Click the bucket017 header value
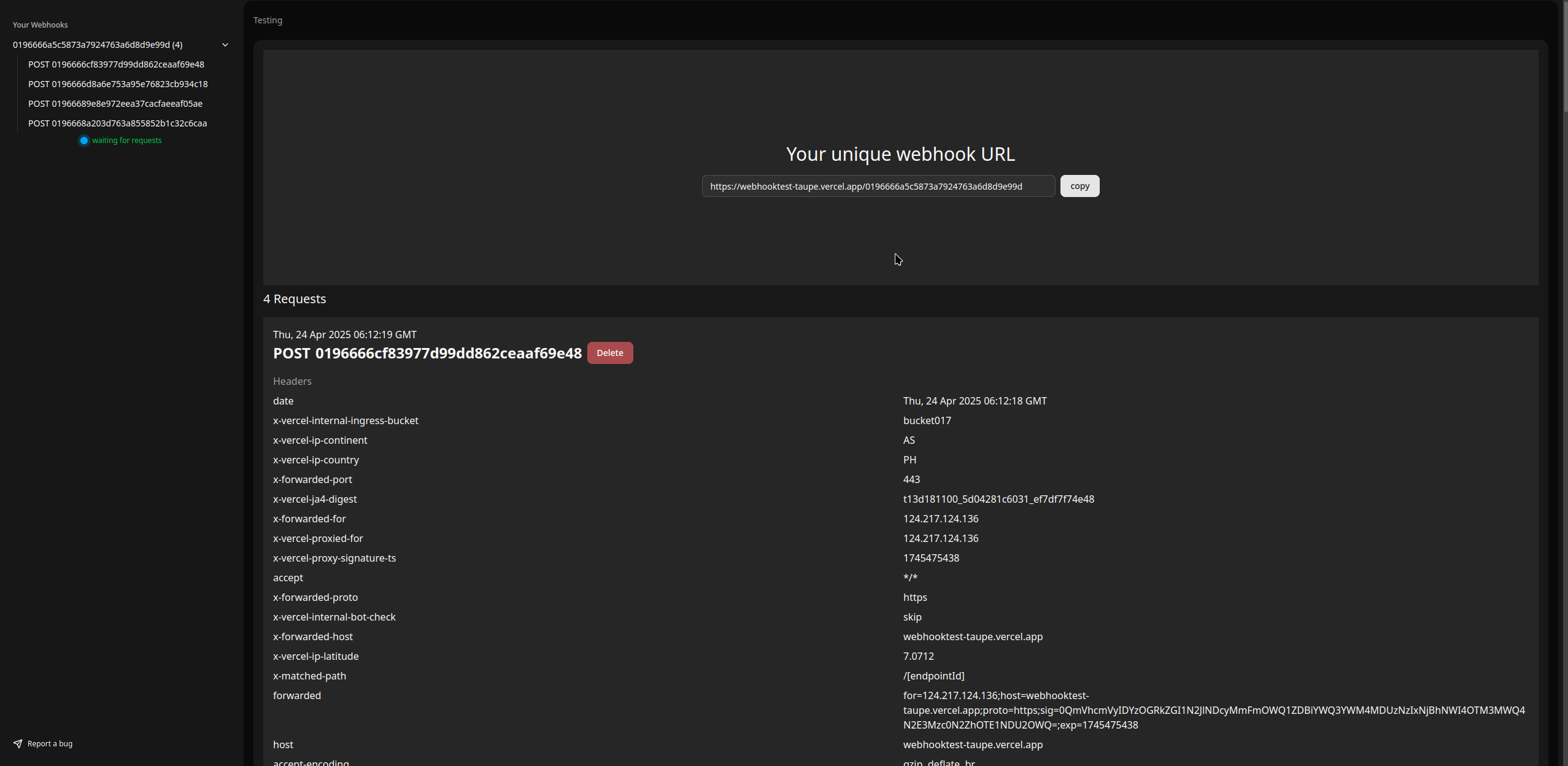Viewport: 1568px width, 766px height. (927, 420)
